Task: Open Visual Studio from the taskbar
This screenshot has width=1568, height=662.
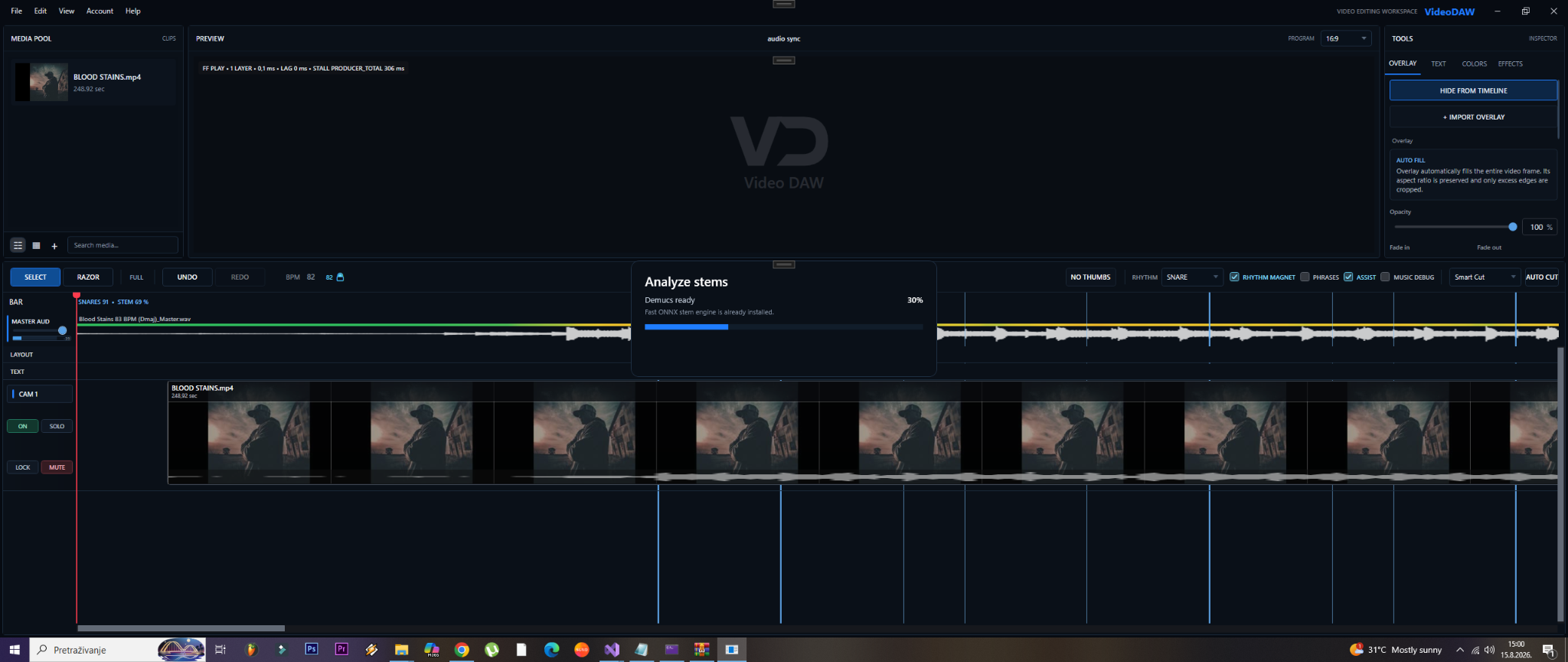Action: coord(612,649)
